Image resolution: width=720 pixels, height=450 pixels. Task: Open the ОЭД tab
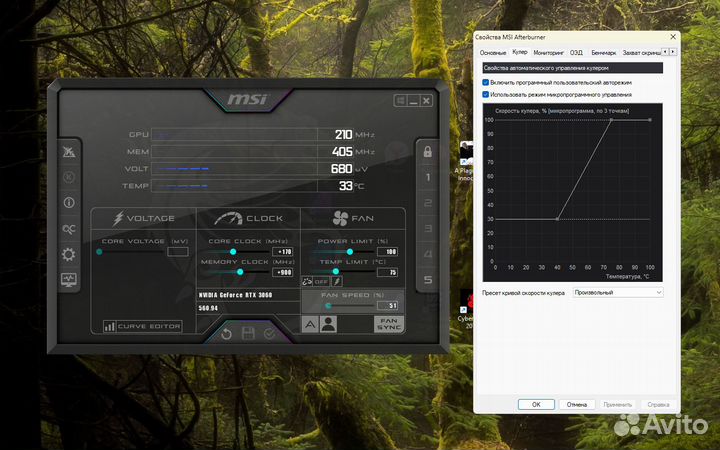[576, 53]
